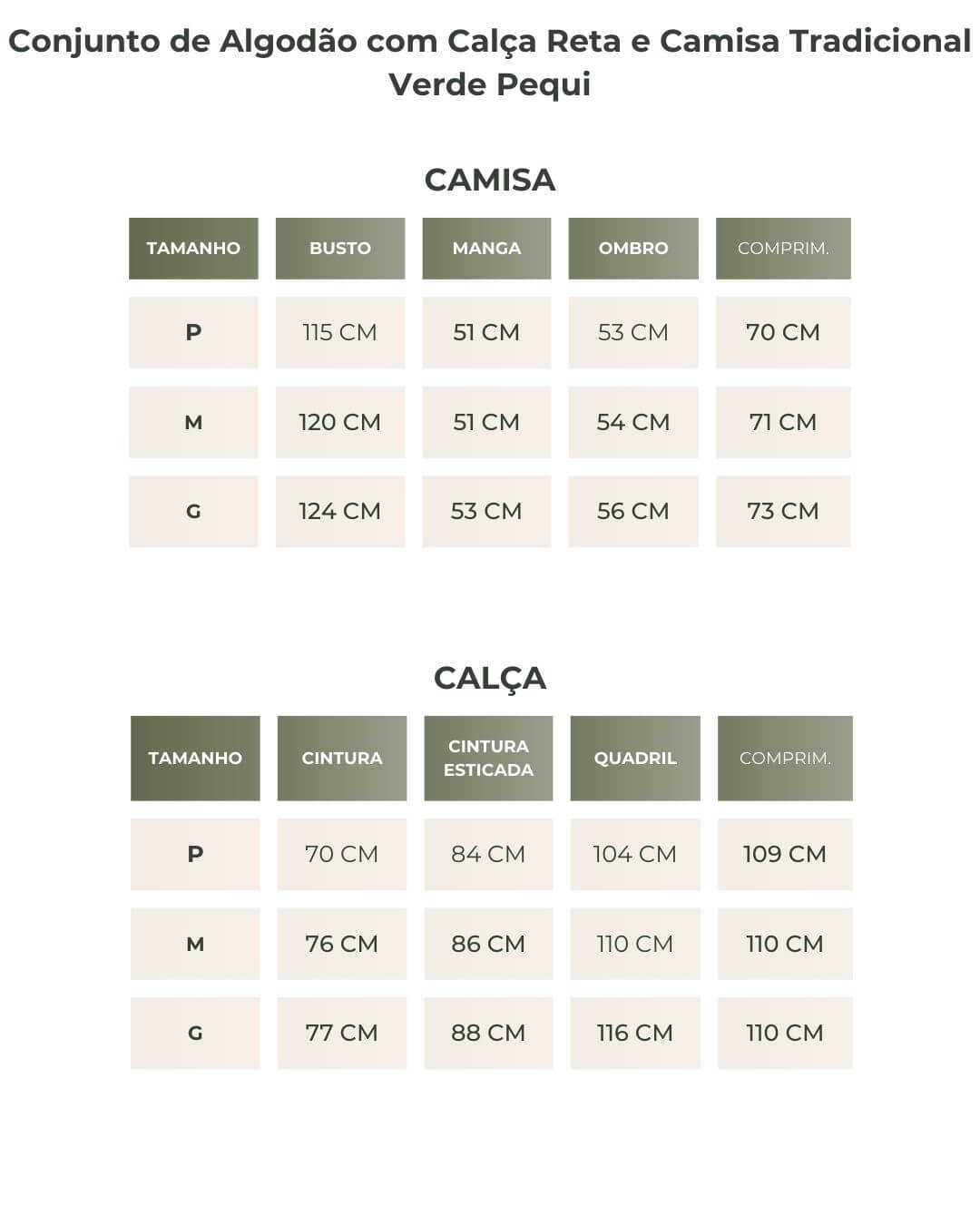Click the CALÇA section heading
Viewport: 980px width, 1225px height.
(x=490, y=678)
